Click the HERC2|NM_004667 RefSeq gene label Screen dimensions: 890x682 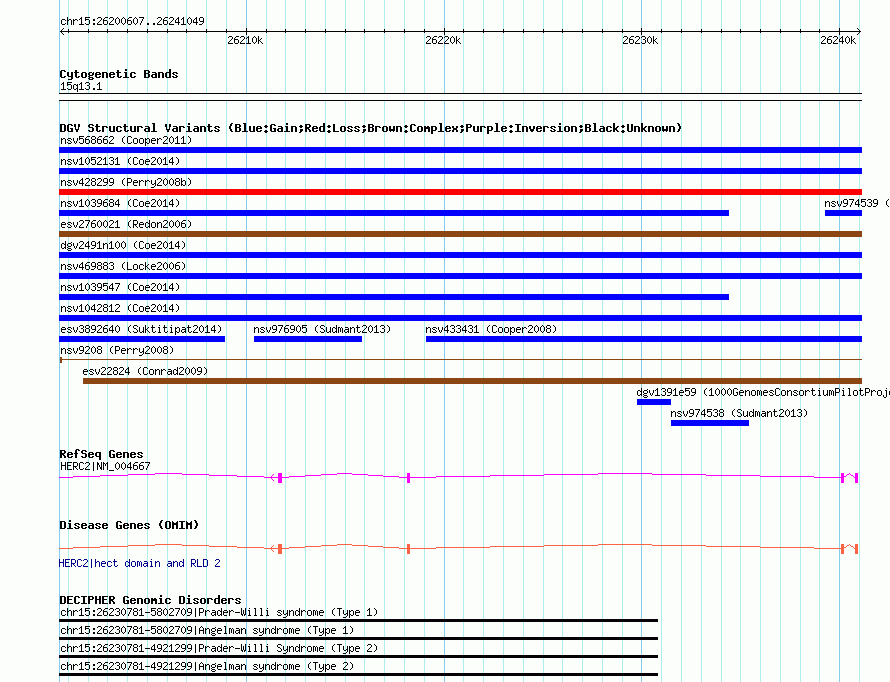click(x=105, y=466)
